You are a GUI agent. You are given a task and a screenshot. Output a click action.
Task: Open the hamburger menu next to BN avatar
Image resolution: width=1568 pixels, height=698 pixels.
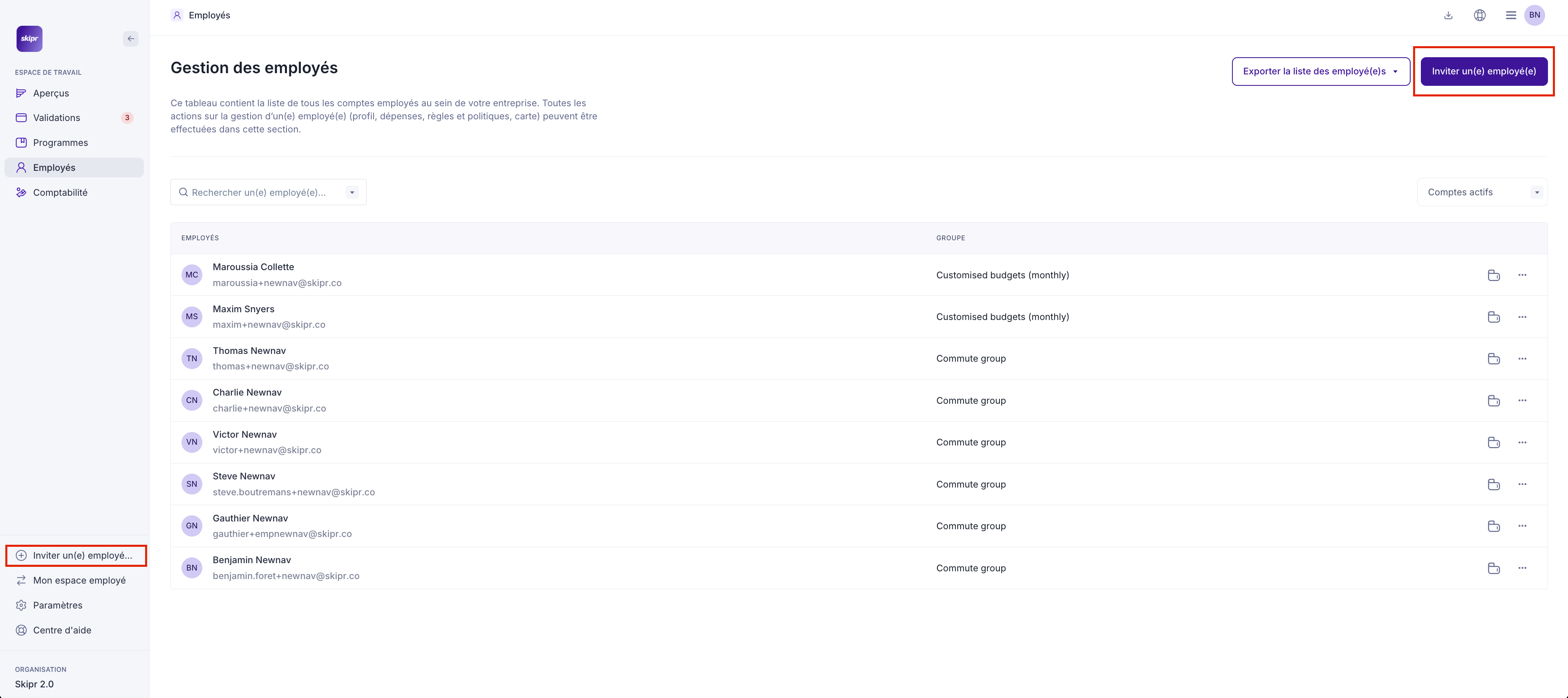coord(1511,15)
